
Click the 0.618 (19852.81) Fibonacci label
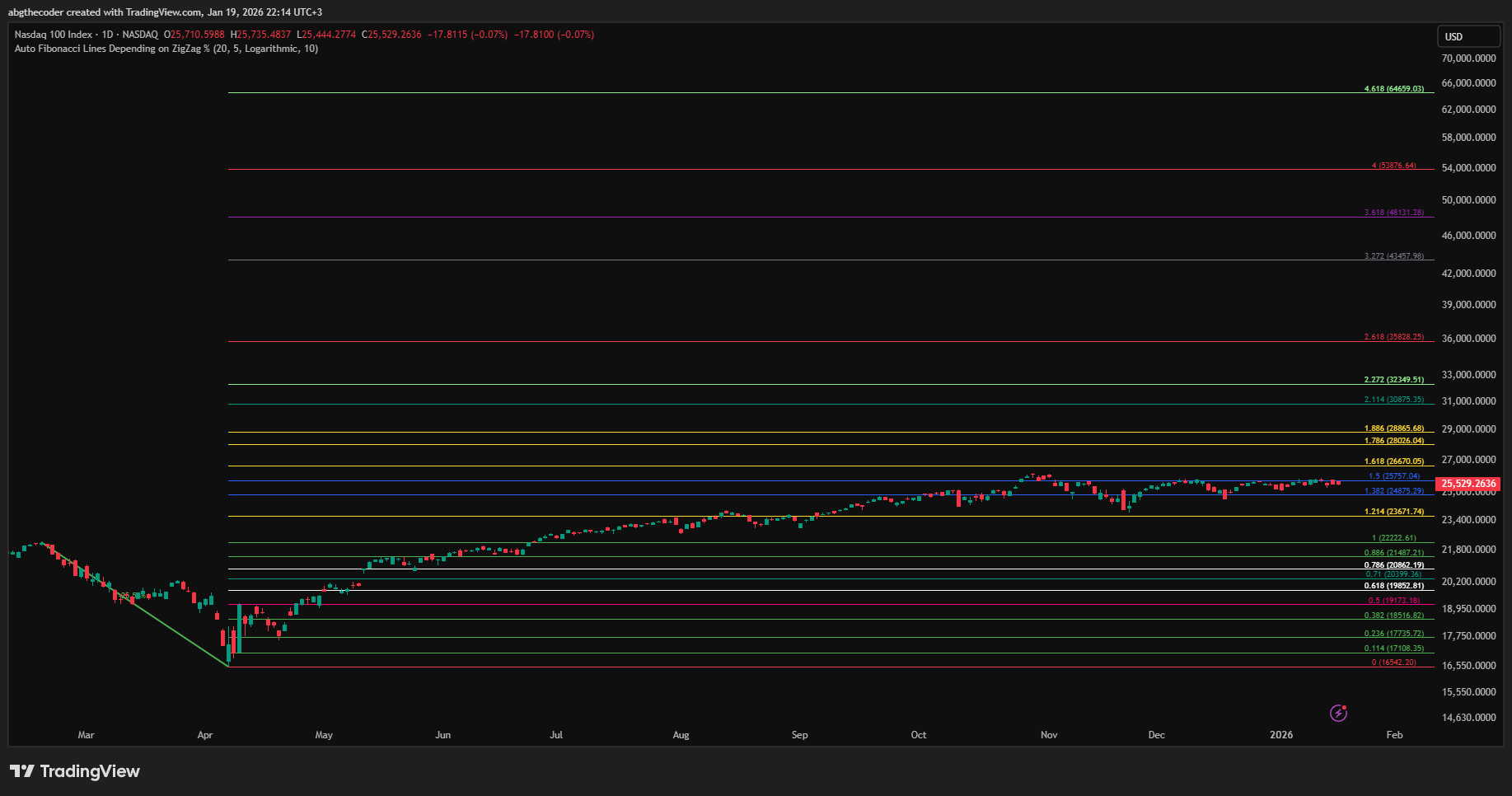click(1393, 586)
